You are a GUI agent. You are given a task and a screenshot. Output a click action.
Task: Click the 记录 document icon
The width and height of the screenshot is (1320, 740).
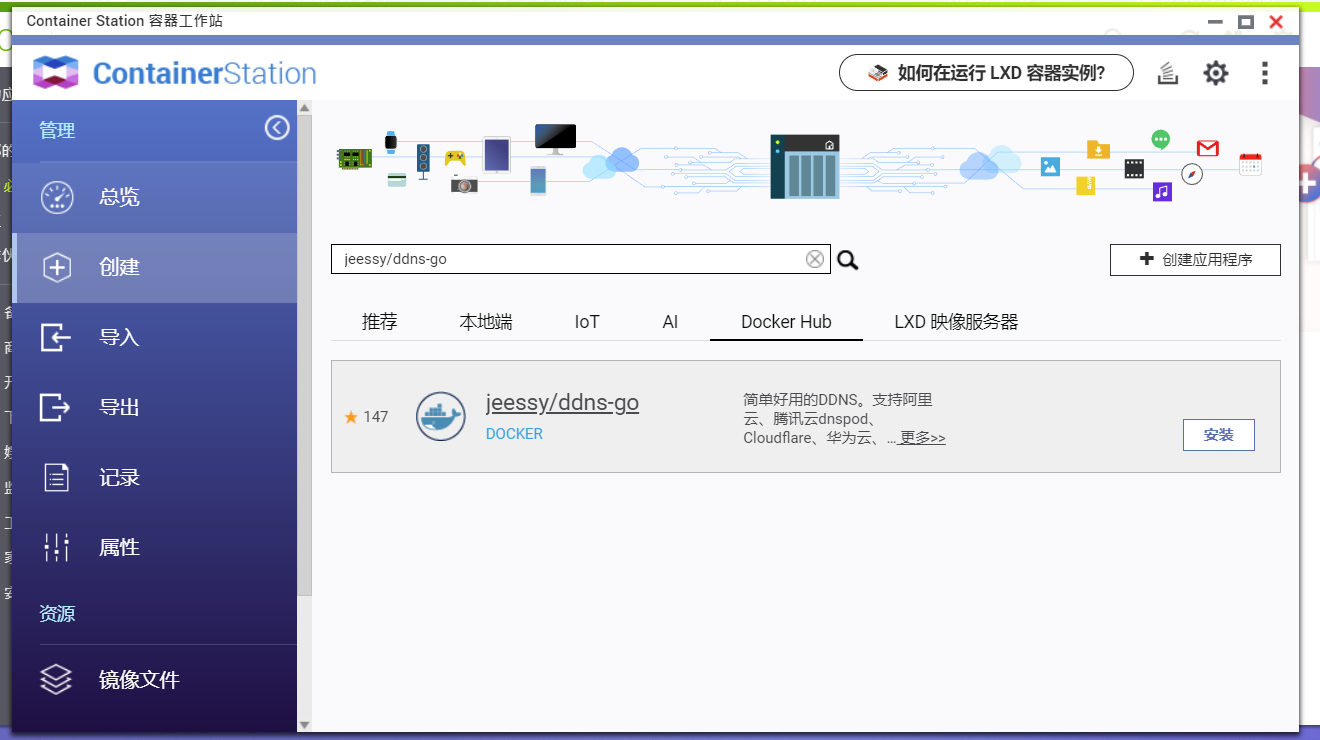[x=57, y=477]
